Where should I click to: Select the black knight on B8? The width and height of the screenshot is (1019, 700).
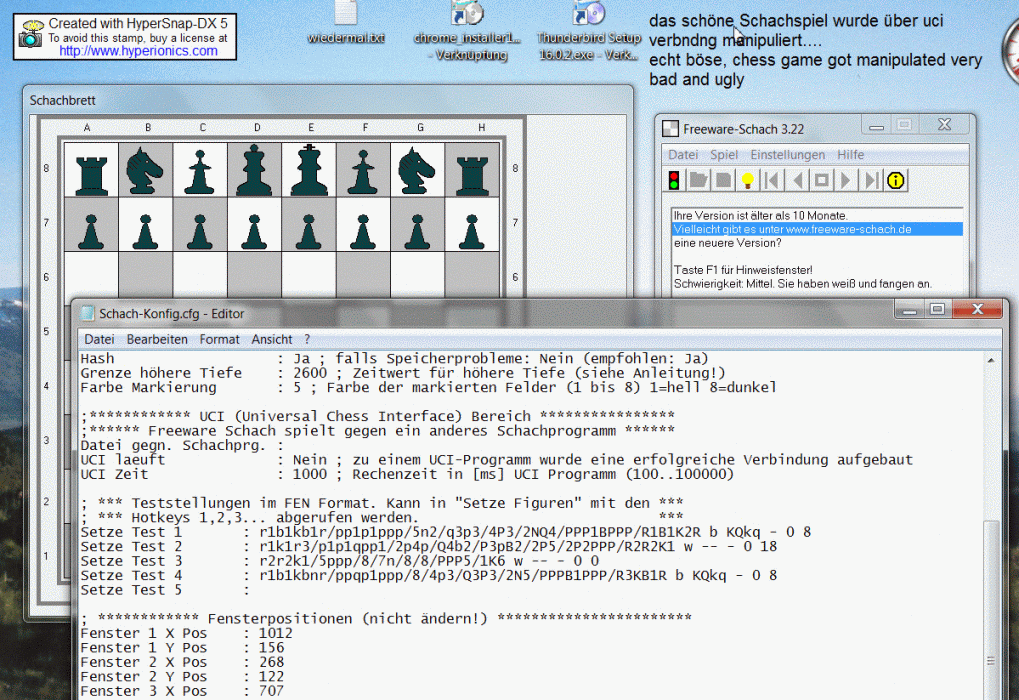tap(146, 170)
